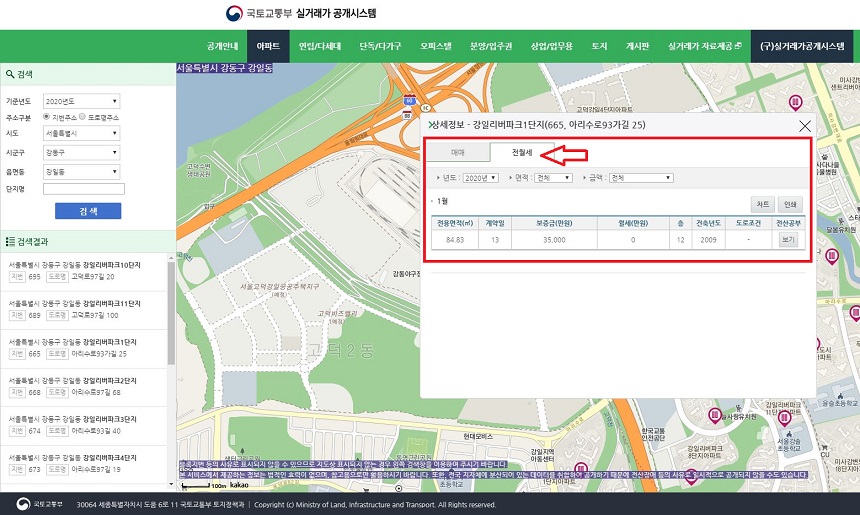This screenshot has width=860, height=515.
Task: Open the 분양/입주권 menu
Action: (x=491, y=46)
